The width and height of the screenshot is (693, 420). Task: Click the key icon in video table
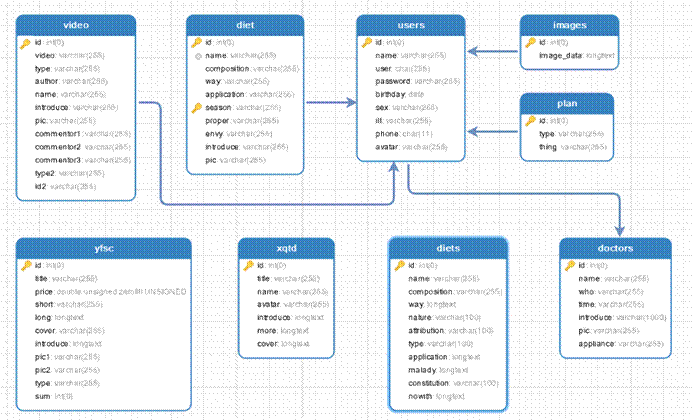pos(25,43)
